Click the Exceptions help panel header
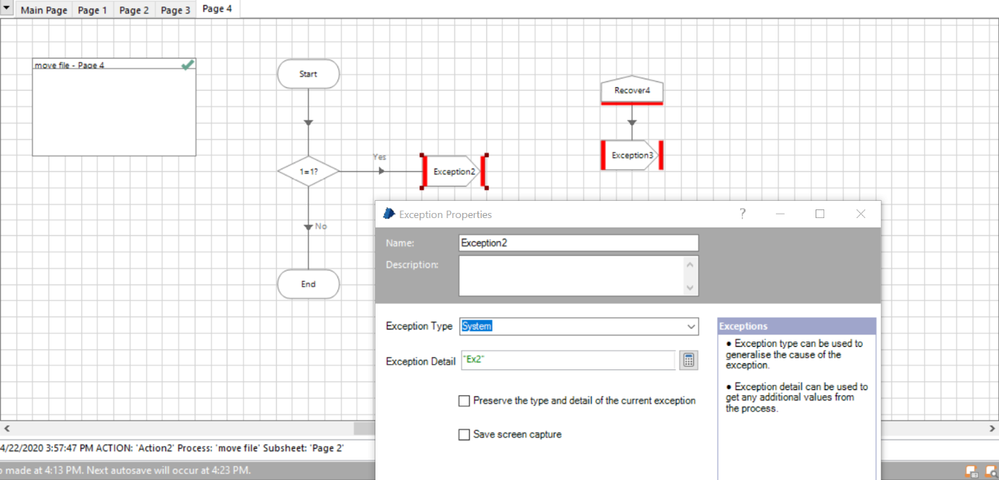Viewport: 999px width, 480px height. tap(796, 326)
